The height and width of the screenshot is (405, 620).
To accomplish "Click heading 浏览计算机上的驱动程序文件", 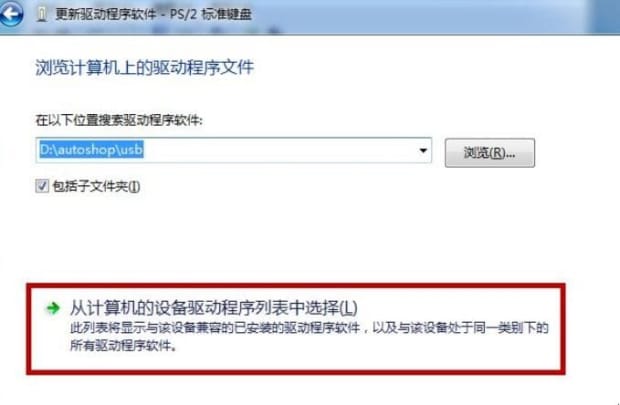I will coord(144,67).
